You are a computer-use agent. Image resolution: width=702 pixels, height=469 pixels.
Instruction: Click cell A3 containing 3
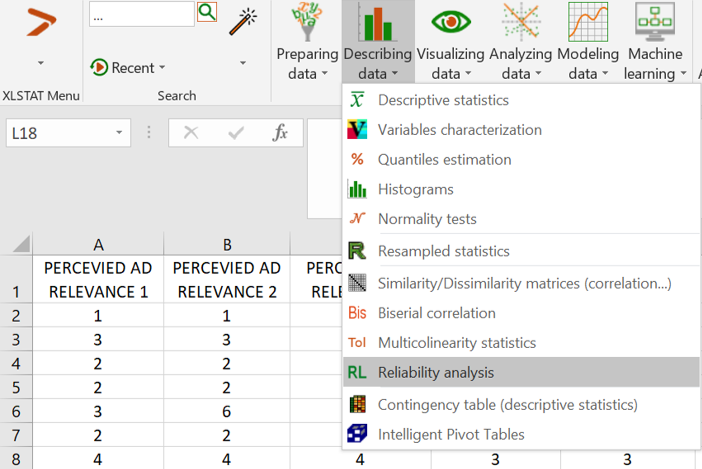click(98, 339)
